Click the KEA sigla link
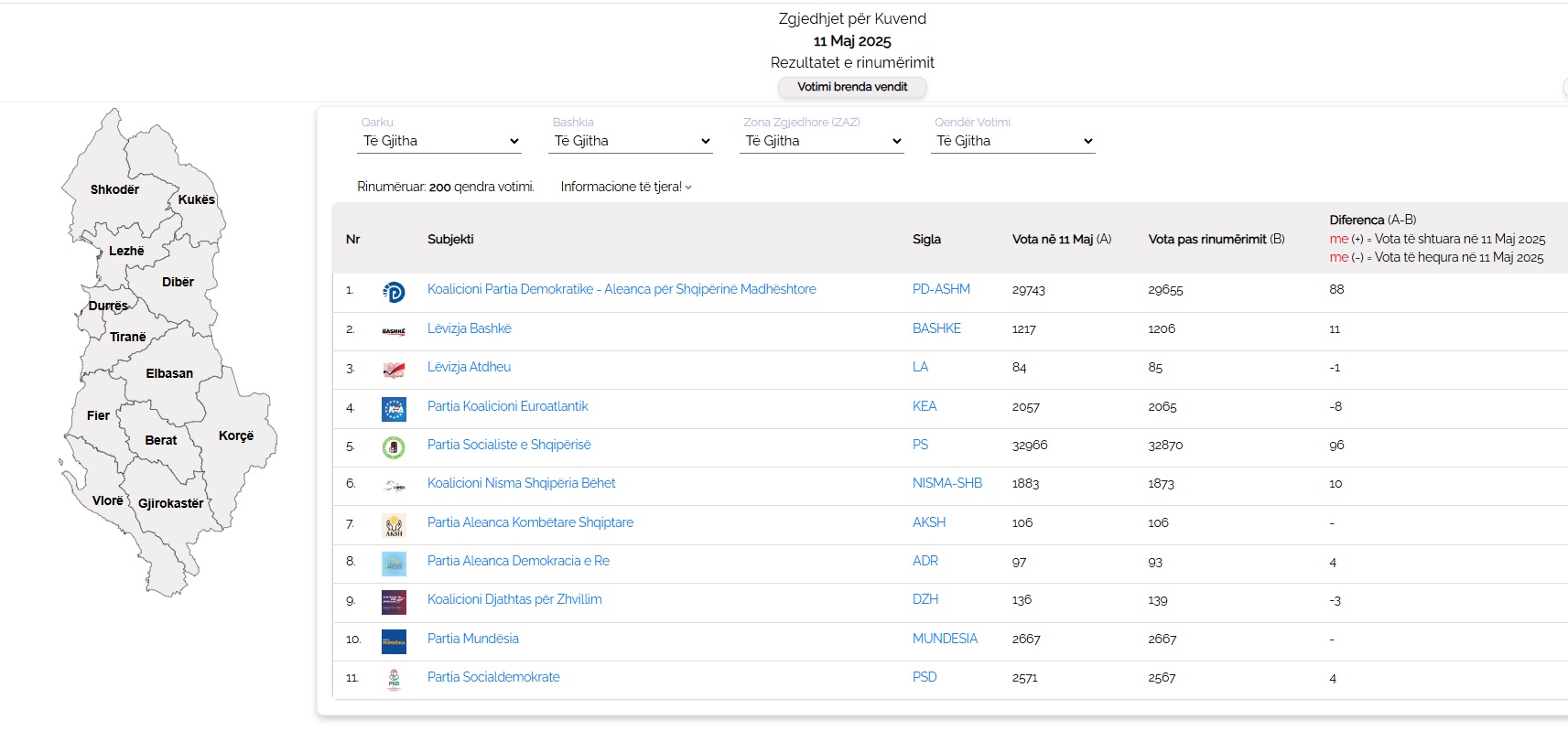 [x=925, y=406]
